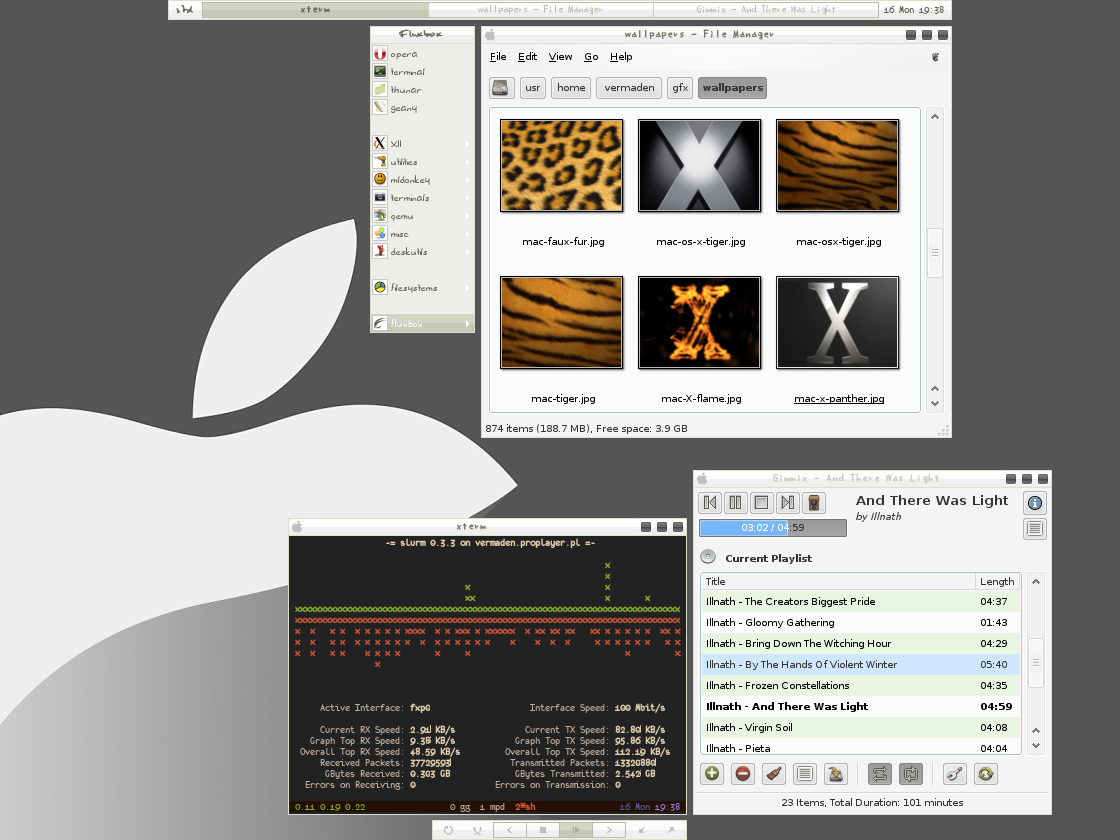The image size is (1120, 840).
Task: Open View menu in the File Manager
Action: (x=560, y=56)
